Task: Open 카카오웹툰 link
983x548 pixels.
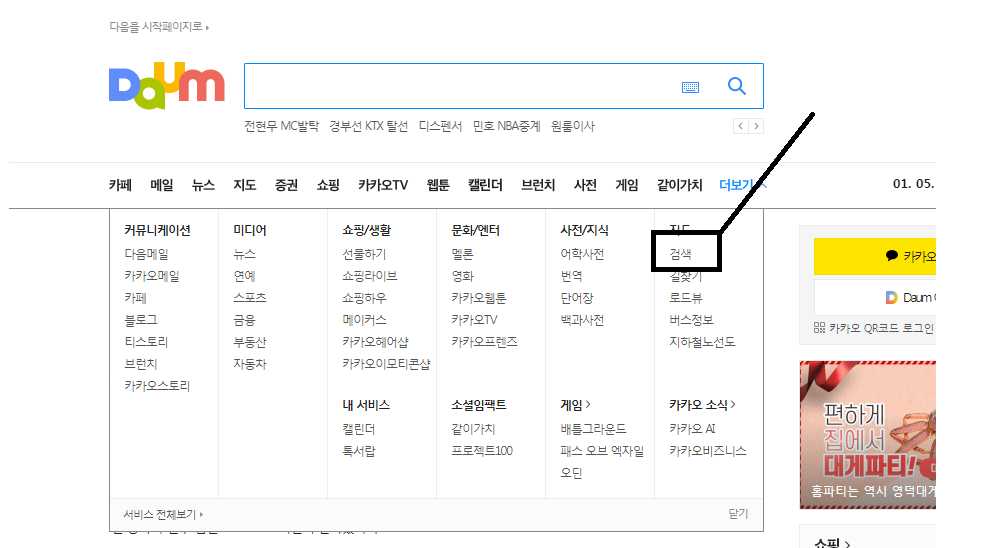Action: pyautogui.click(x=479, y=298)
